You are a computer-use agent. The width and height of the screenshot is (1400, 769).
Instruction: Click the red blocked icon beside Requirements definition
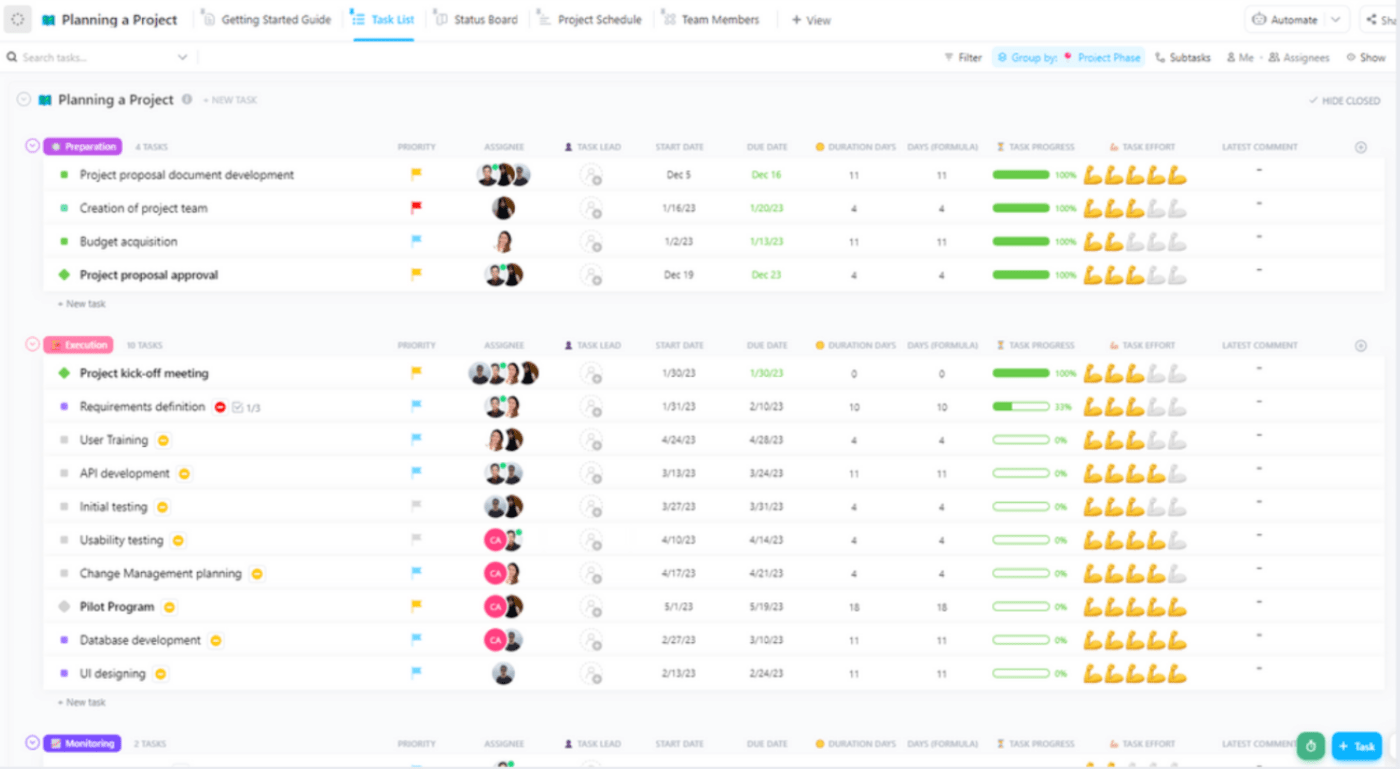[x=220, y=407]
